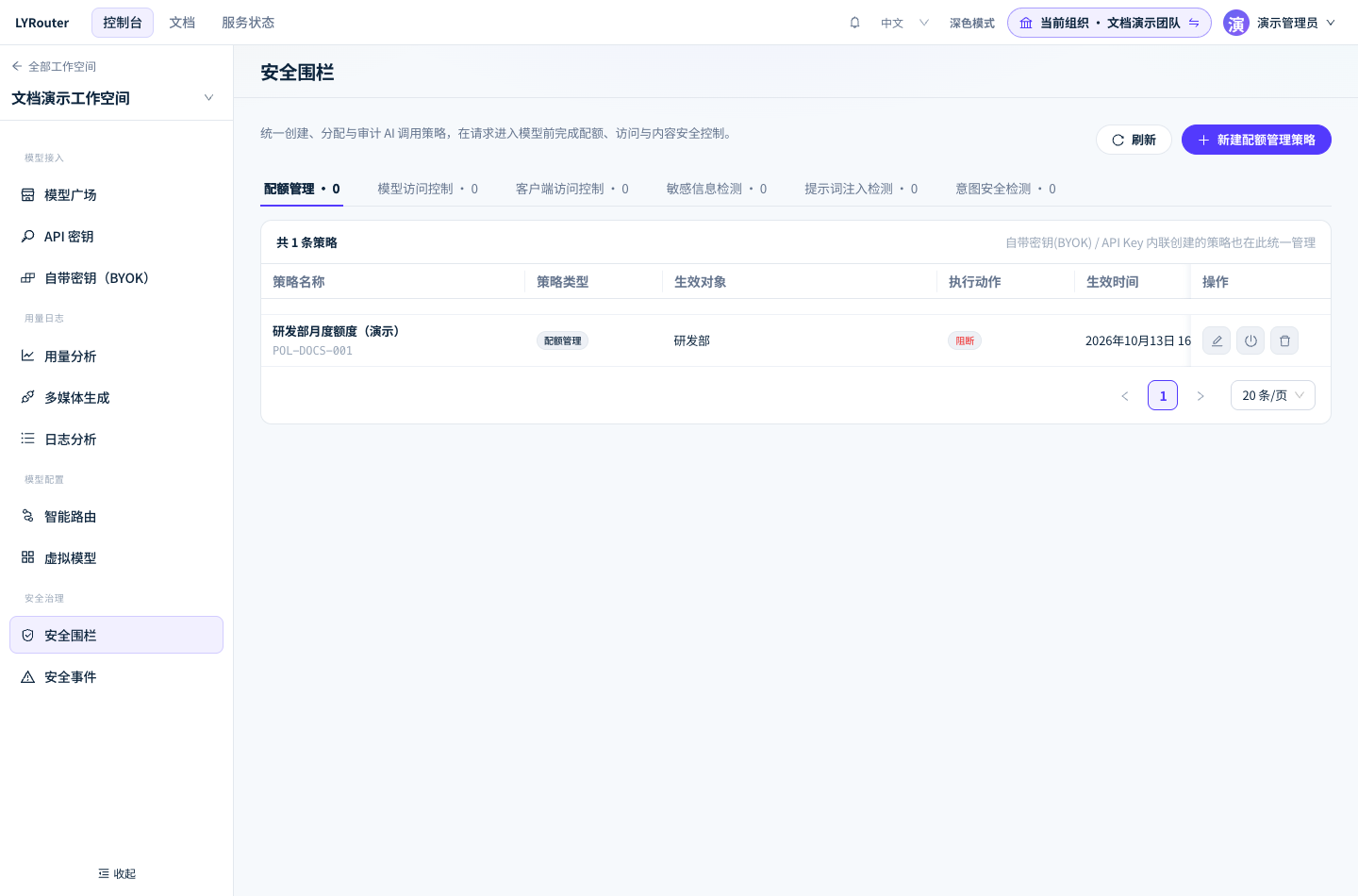
Task: Open 日志分析 in the sidebar
Action: (116, 440)
